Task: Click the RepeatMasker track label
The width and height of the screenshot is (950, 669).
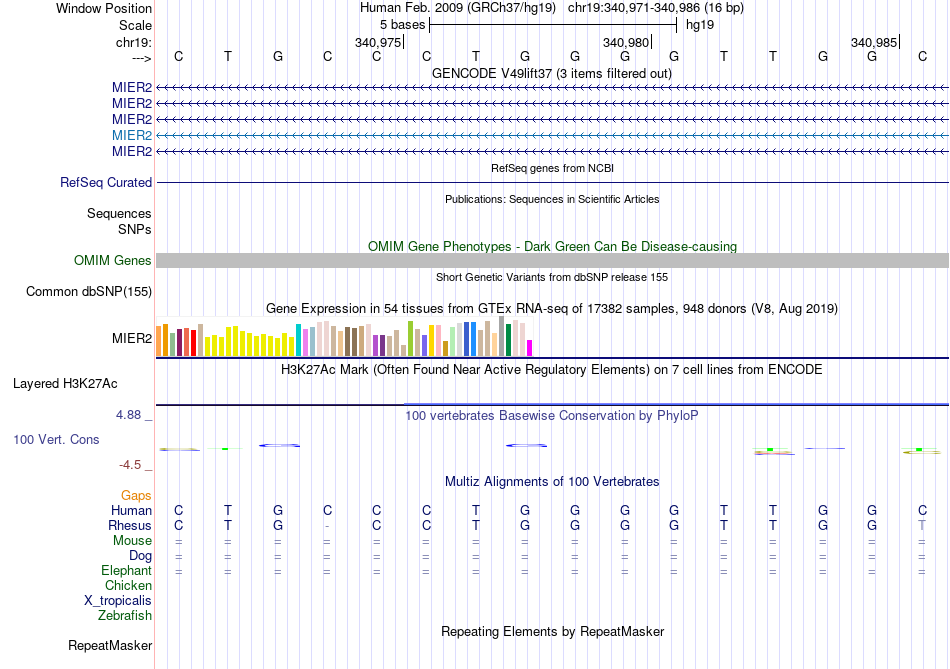Action: [x=110, y=646]
